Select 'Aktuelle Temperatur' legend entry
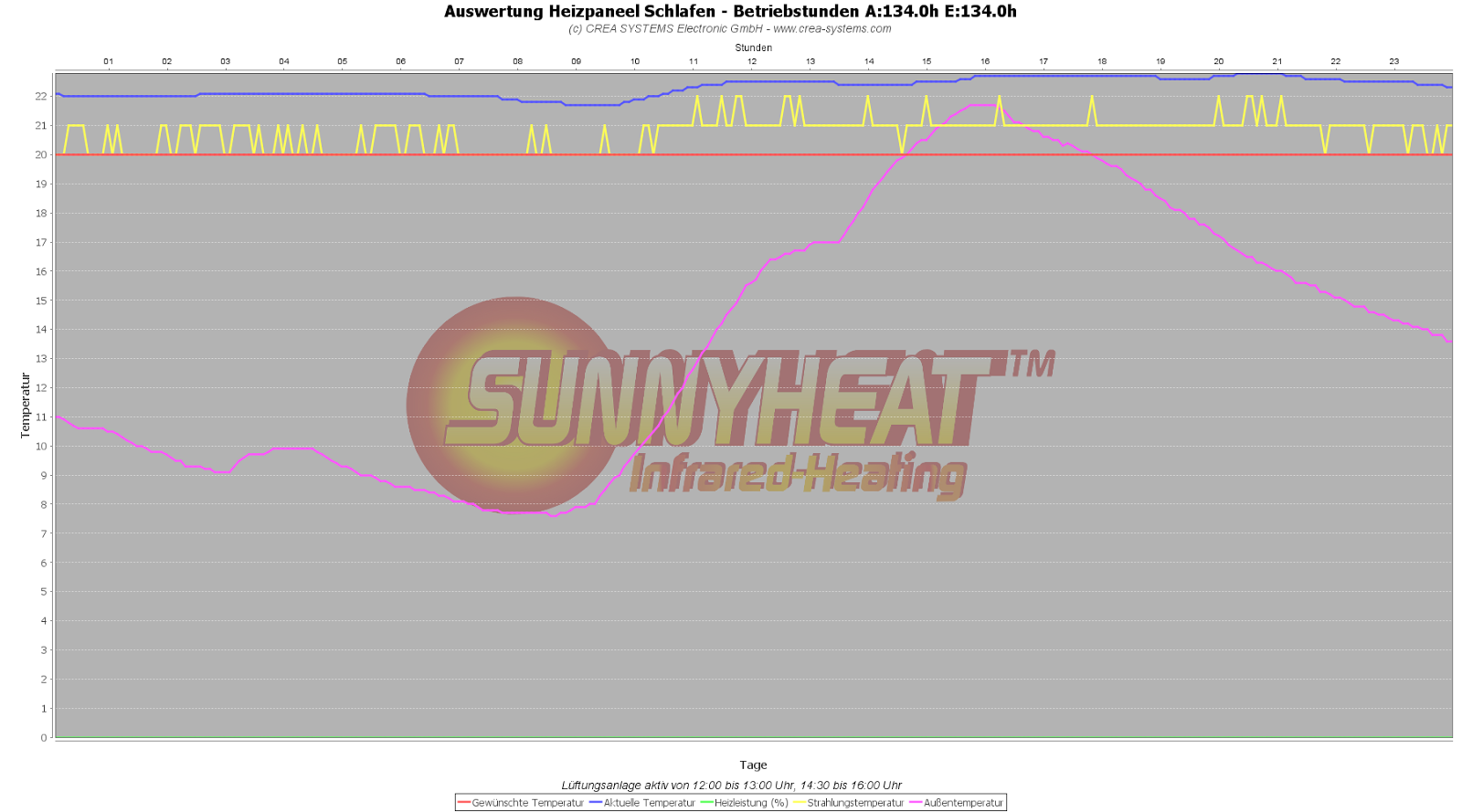The height and width of the screenshot is (812, 1462). 649,803
